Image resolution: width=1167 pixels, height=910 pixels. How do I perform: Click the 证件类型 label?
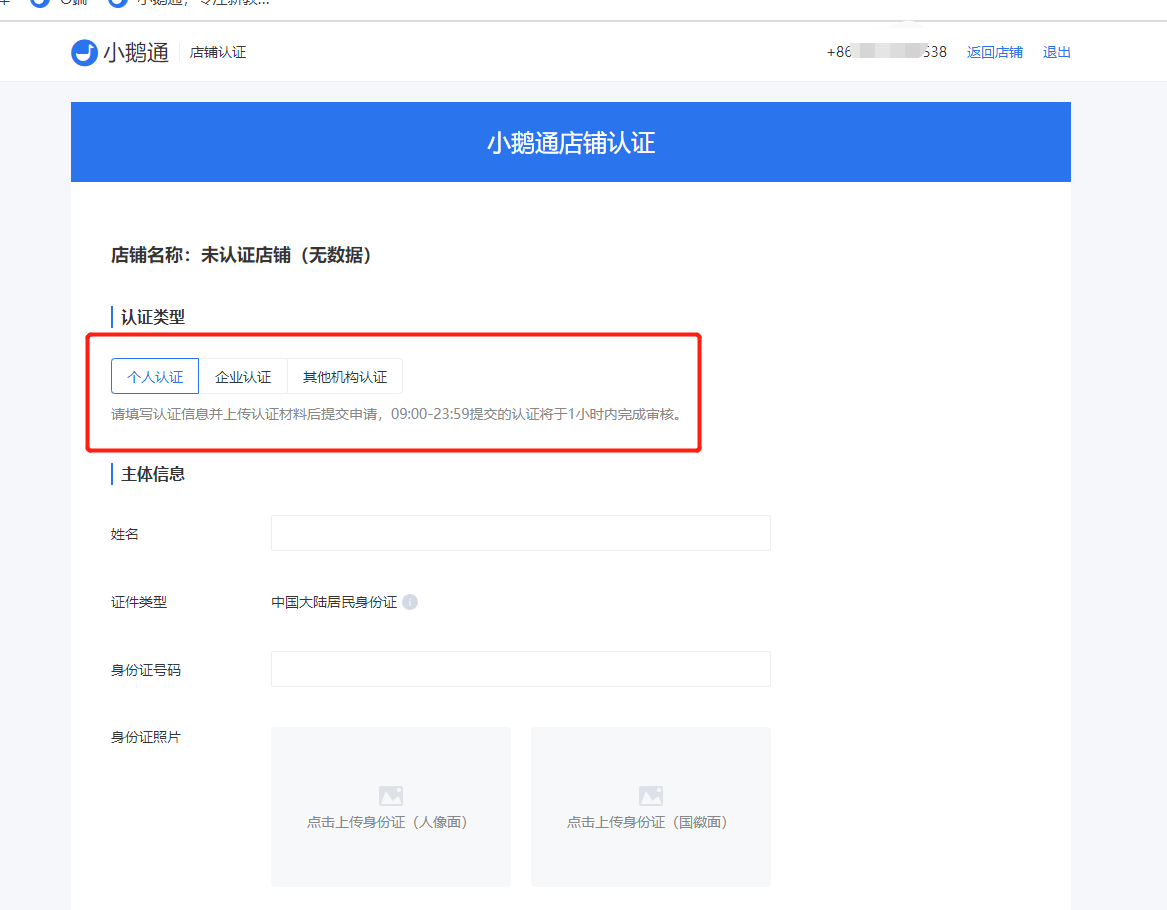(x=138, y=602)
